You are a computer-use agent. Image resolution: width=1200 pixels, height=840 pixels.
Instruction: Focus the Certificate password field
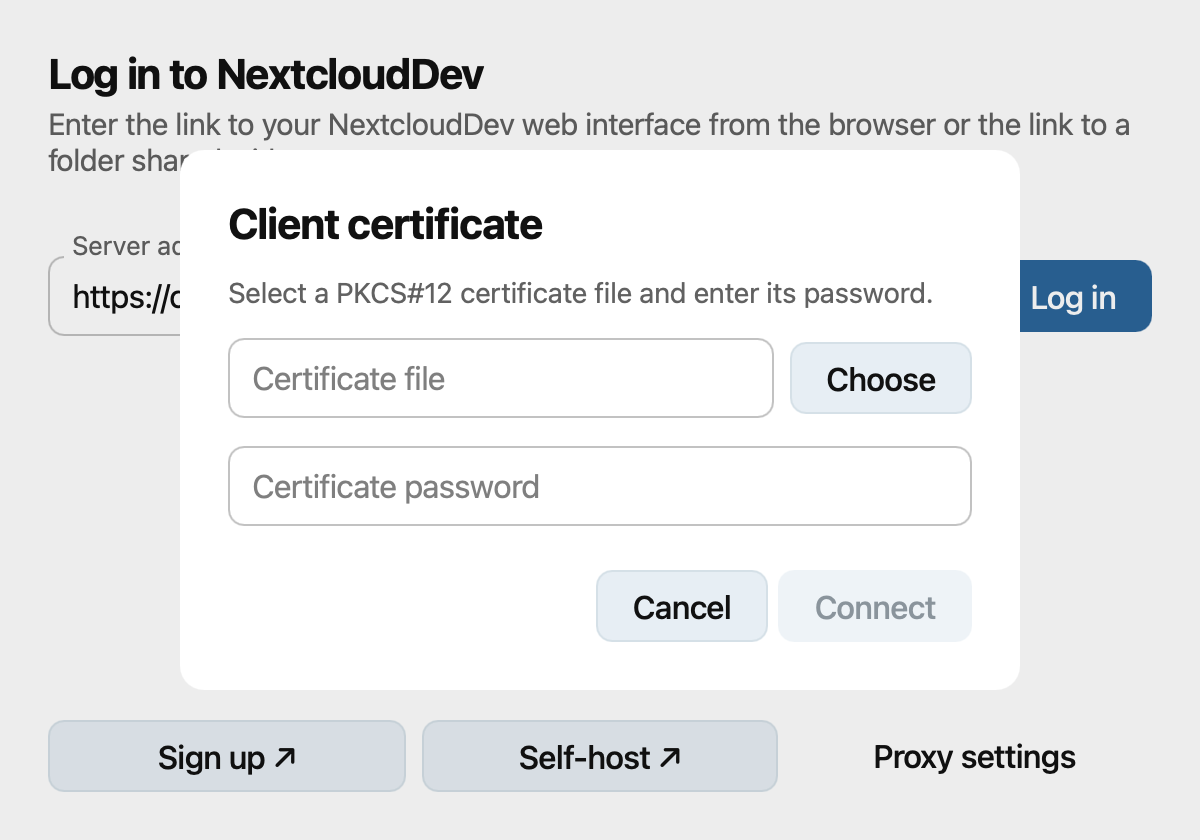coord(600,486)
